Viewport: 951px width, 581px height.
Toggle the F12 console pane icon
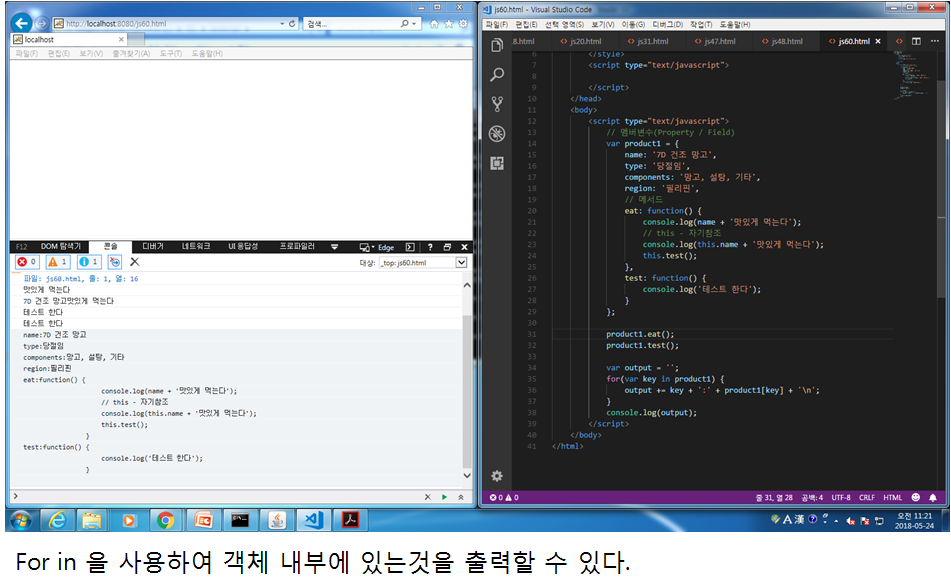(x=410, y=247)
